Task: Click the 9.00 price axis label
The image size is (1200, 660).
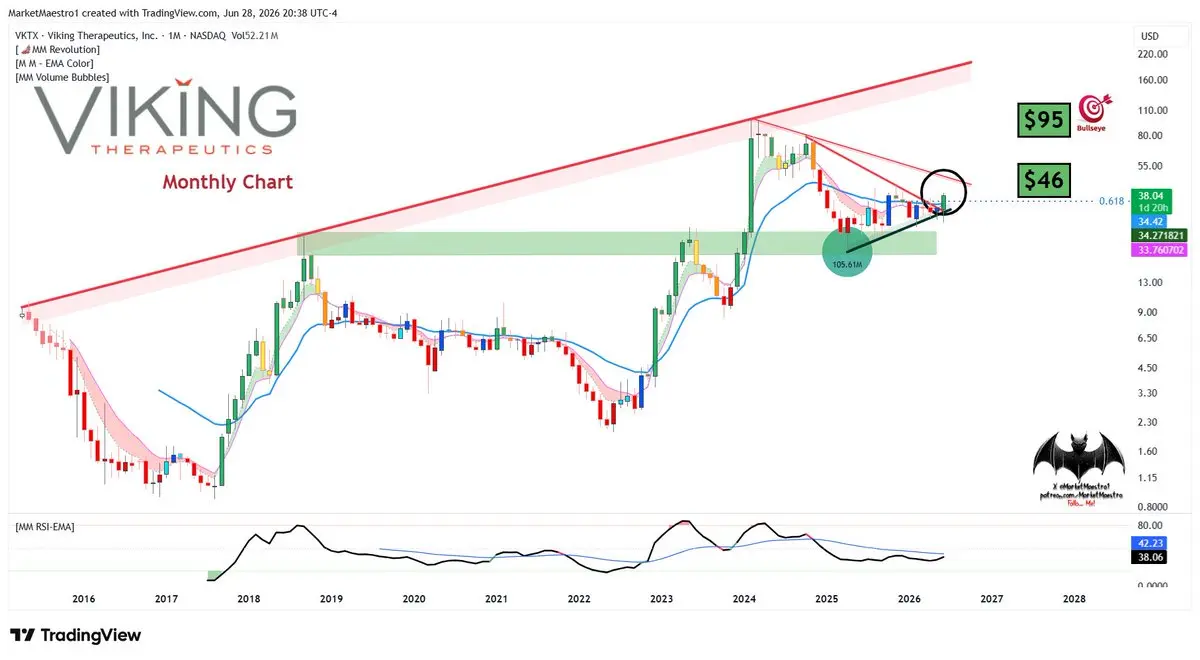Action: point(1148,312)
